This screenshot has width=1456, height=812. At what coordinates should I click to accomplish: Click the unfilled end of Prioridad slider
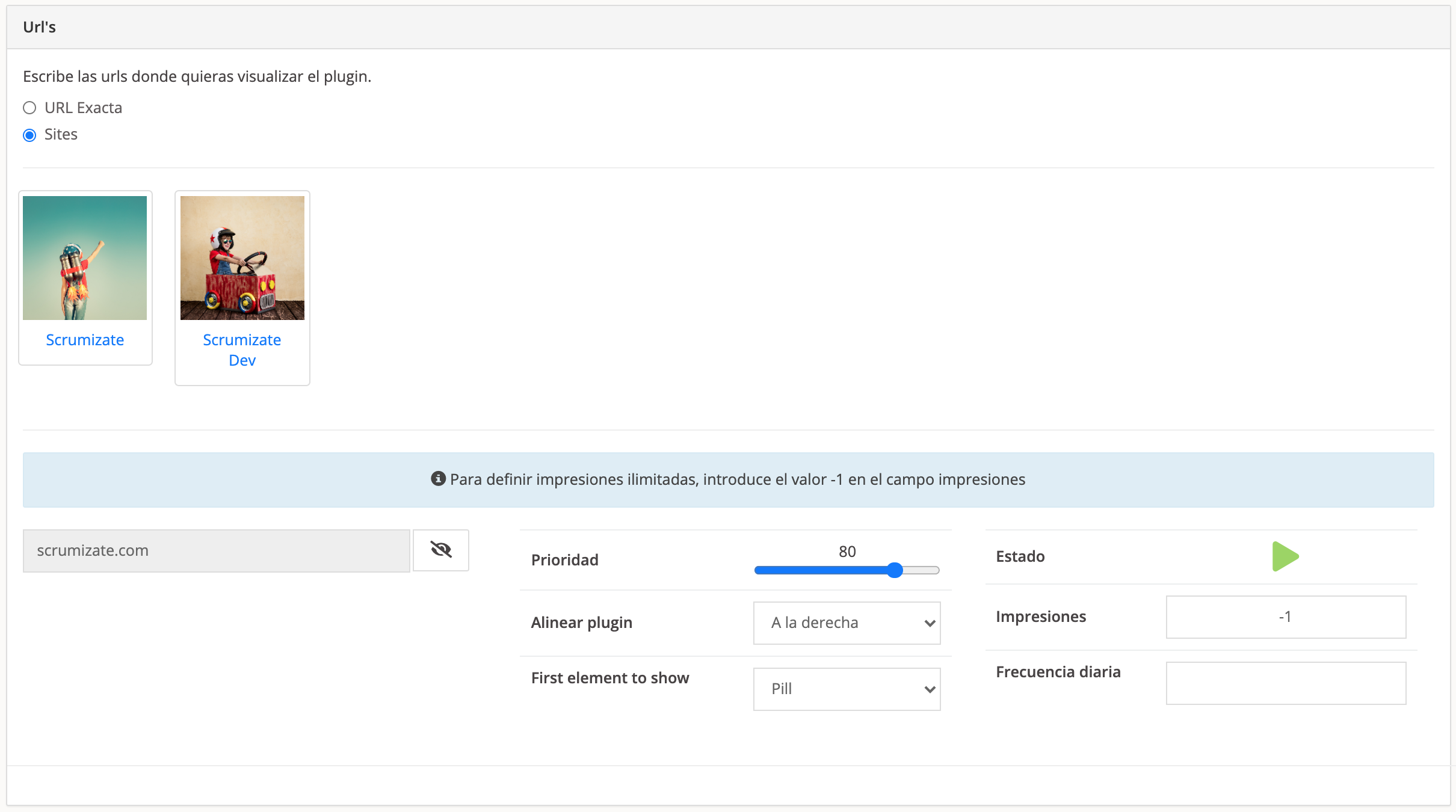click(x=924, y=570)
